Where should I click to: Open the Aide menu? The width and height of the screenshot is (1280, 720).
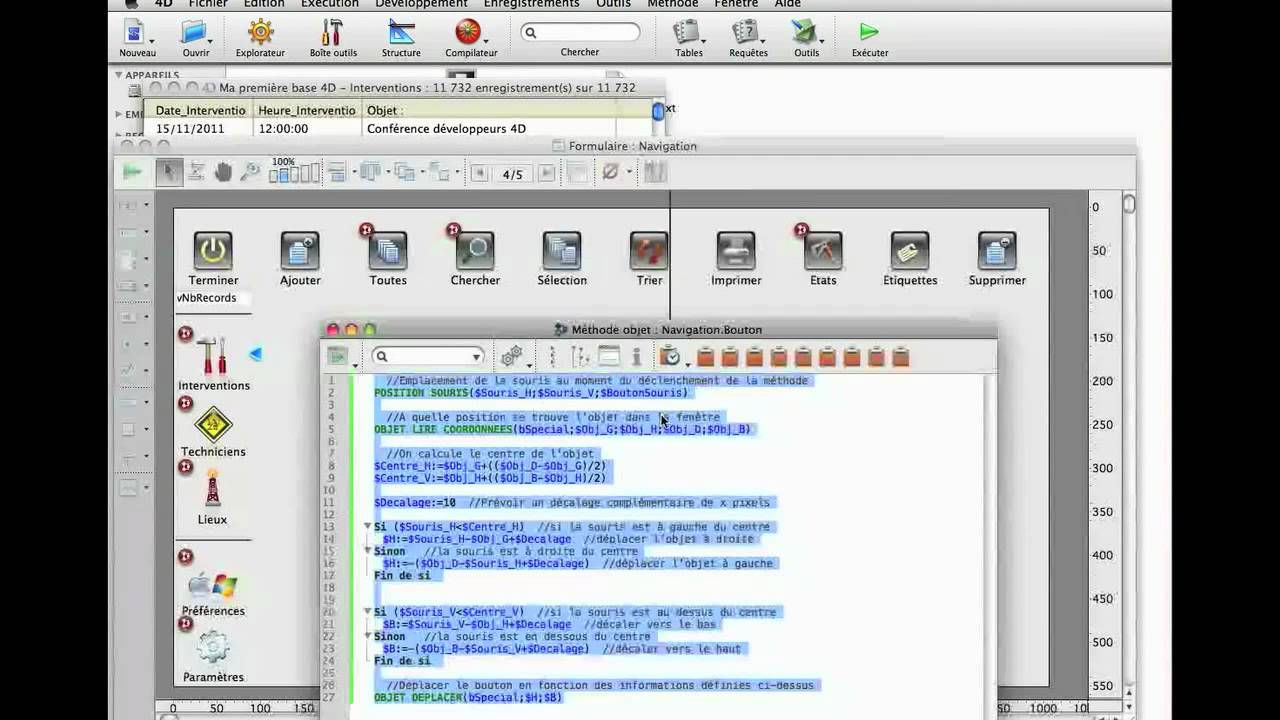(x=788, y=4)
